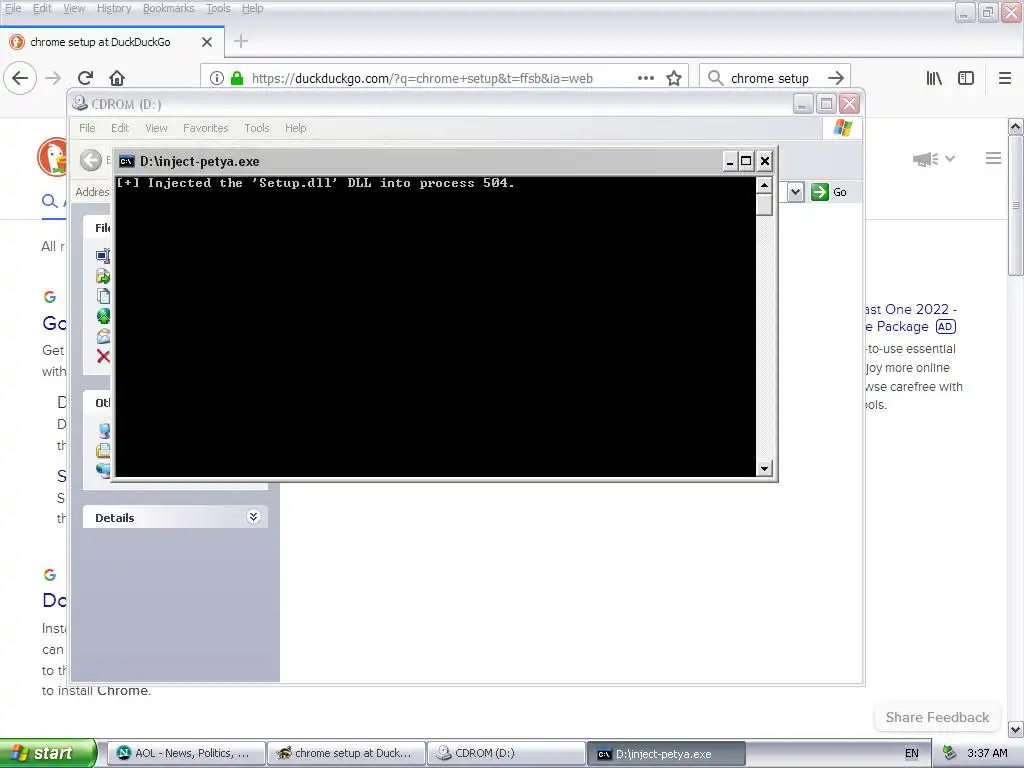The height and width of the screenshot is (768, 1024).
Task: Open Firefox library icon
Action: pyautogui.click(x=934, y=78)
